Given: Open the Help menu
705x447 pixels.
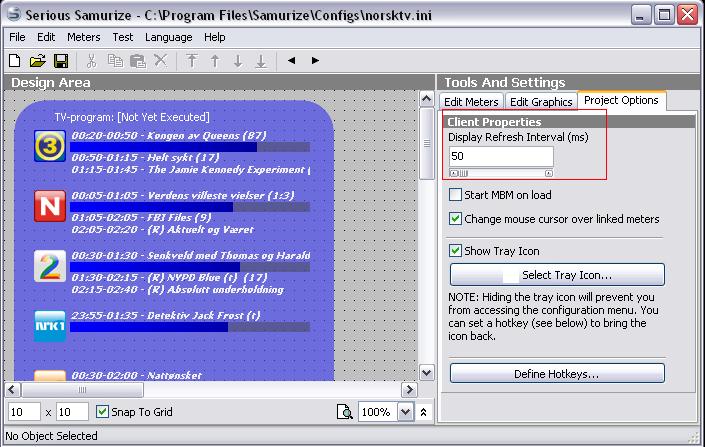Looking at the screenshot, I should click(x=214, y=37).
